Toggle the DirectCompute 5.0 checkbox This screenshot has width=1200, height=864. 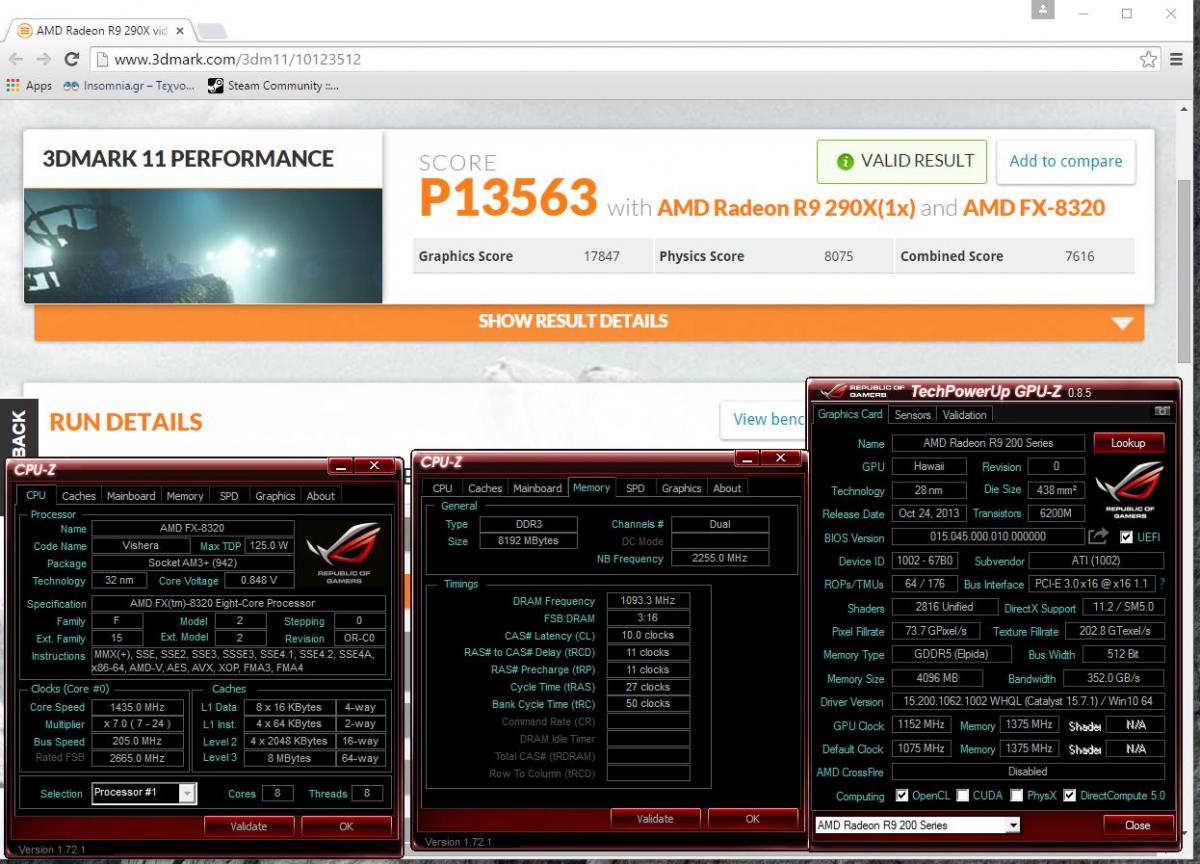pos(1070,796)
